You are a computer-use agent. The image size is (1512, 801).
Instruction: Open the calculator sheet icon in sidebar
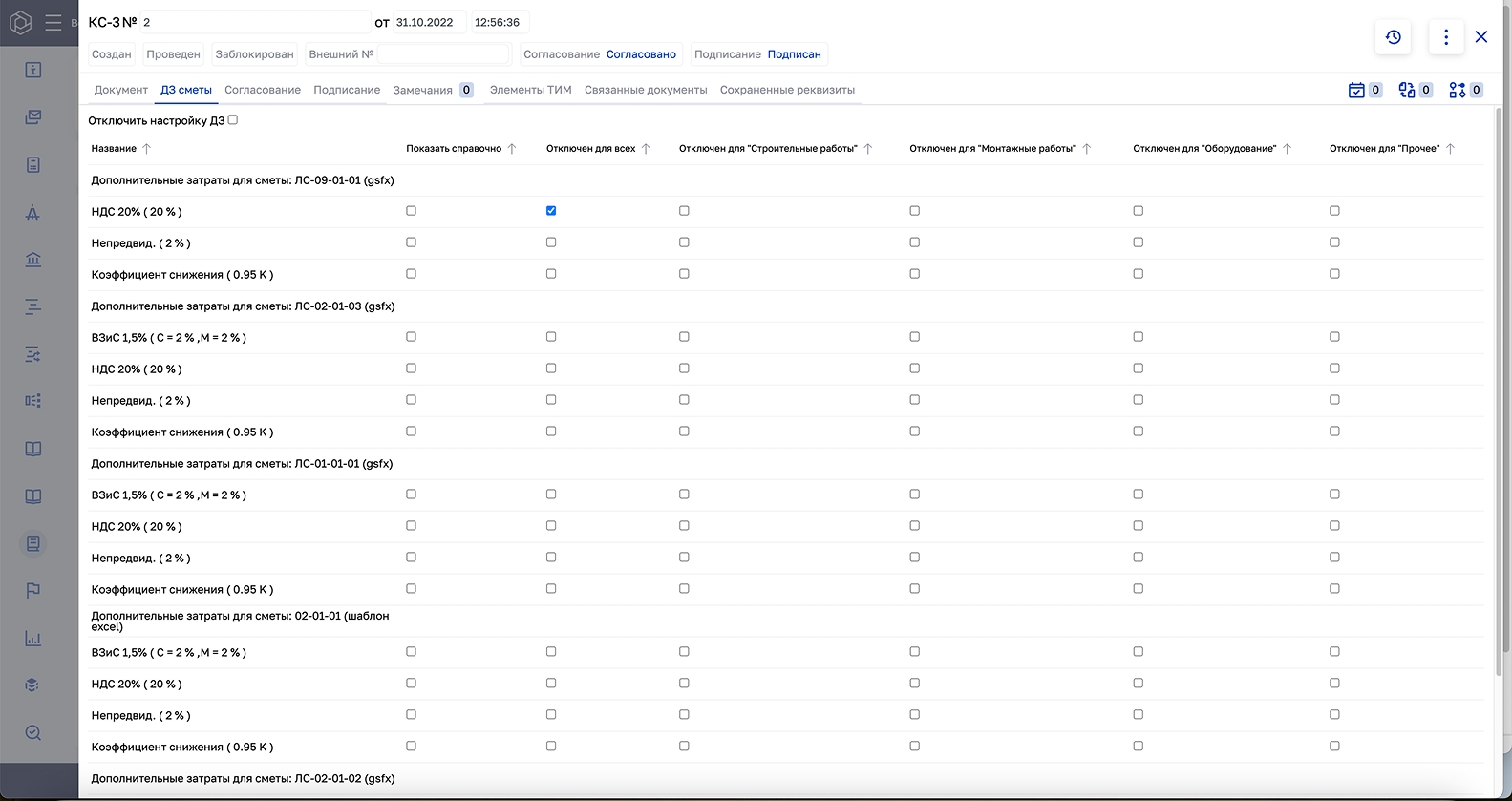(33, 165)
